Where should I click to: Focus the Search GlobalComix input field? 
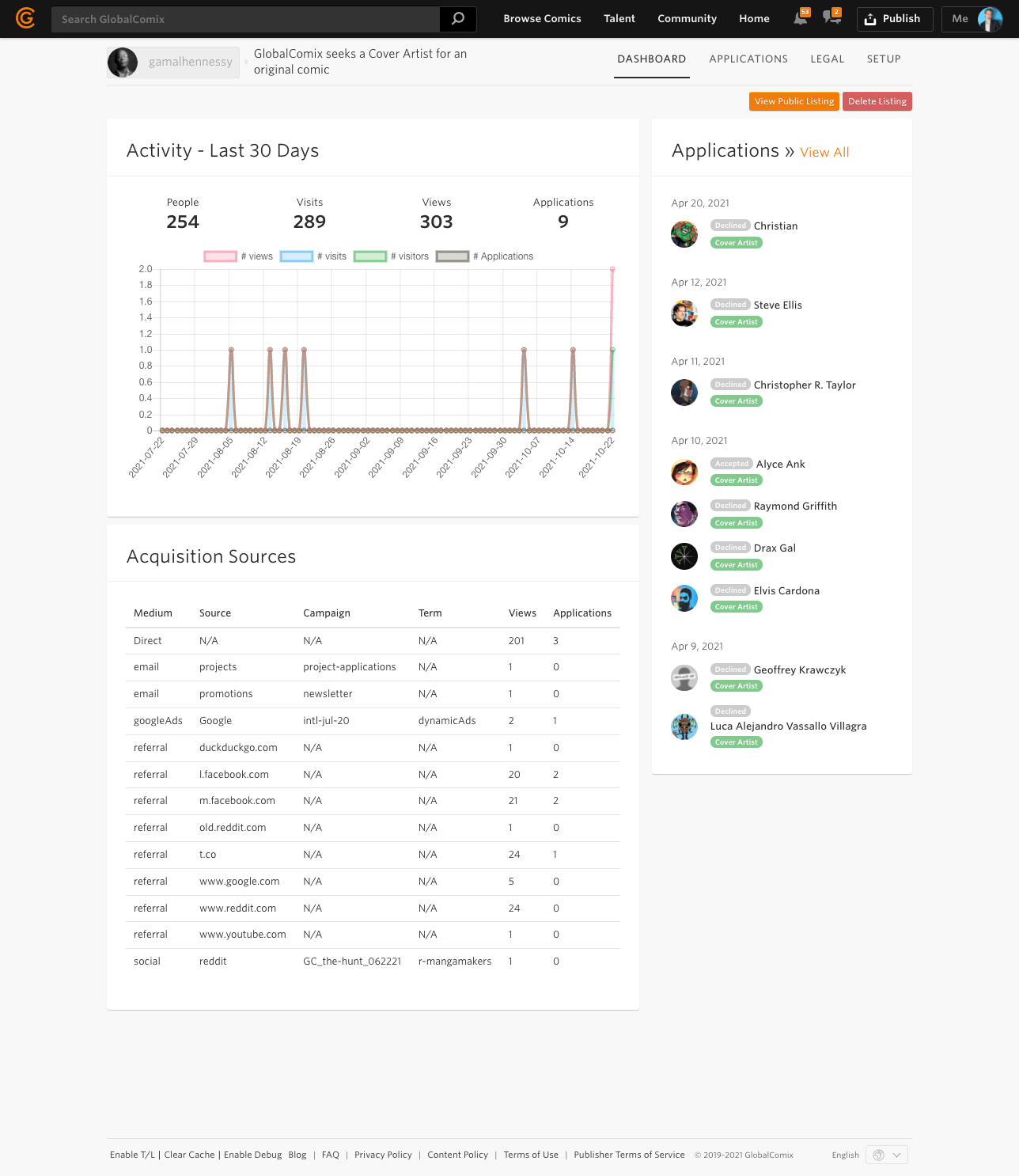[x=245, y=19]
